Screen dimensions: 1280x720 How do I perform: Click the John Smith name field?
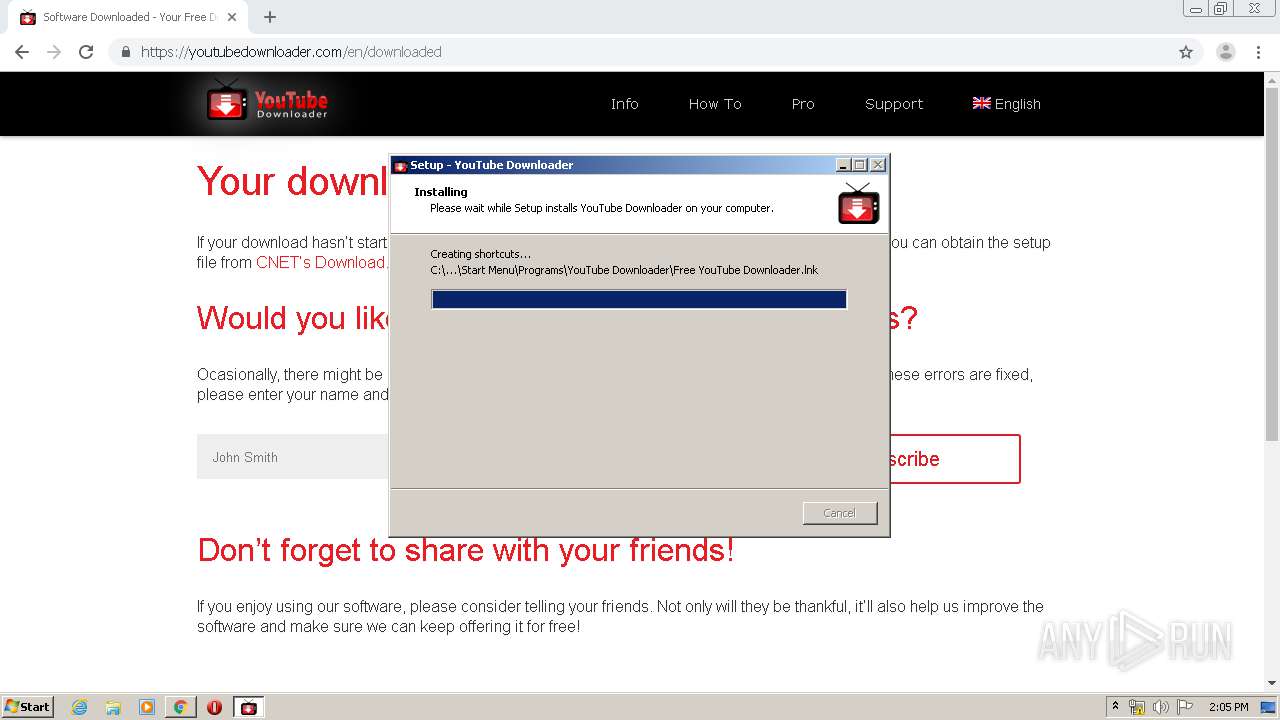293,457
